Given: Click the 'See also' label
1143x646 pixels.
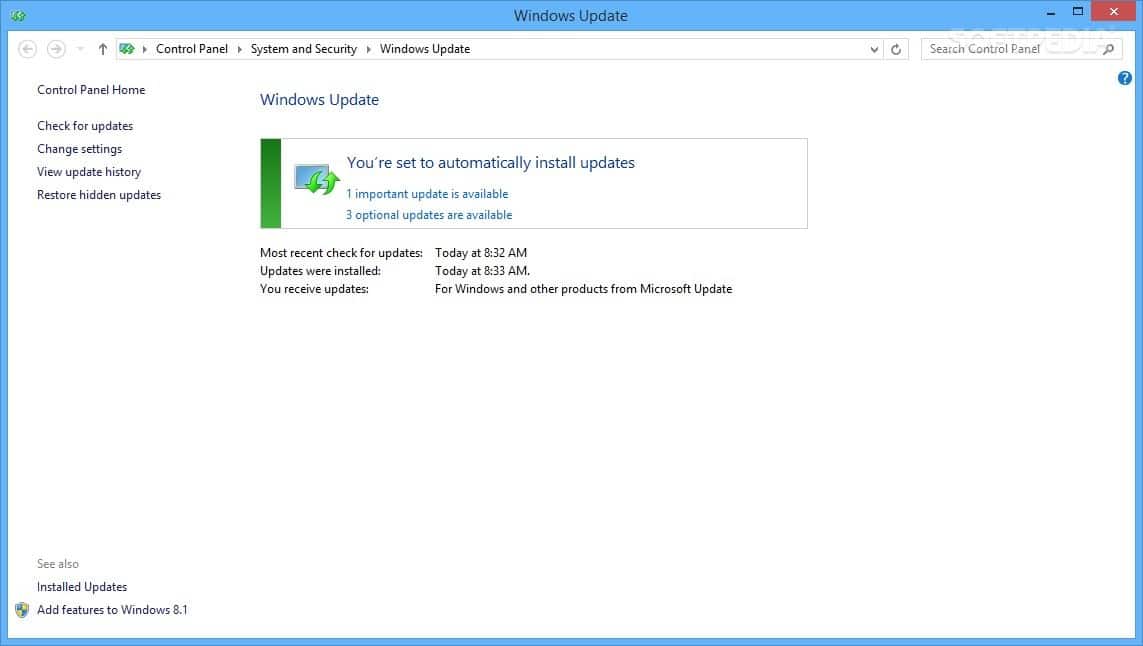Looking at the screenshot, I should (x=58, y=564).
